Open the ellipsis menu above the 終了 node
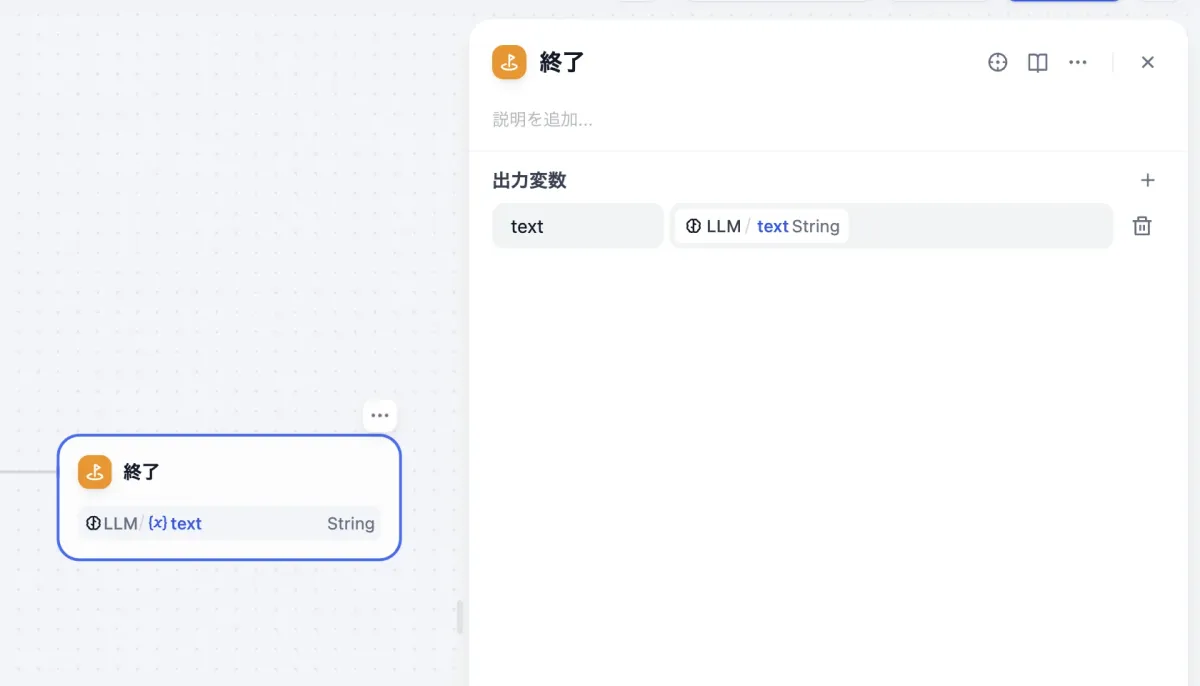1200x686 pixels. [379, 415]
